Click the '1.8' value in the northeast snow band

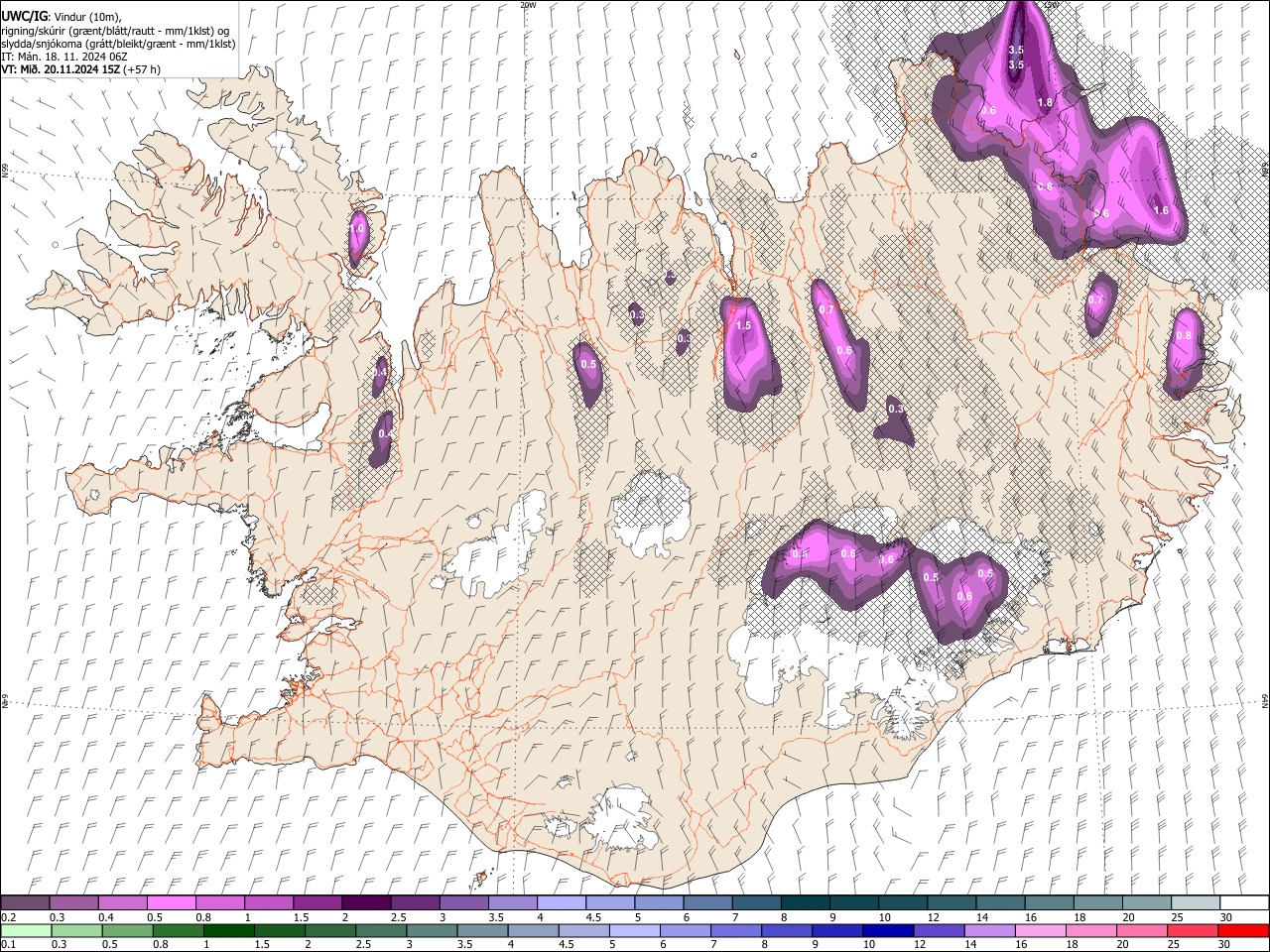point(1045,102)
